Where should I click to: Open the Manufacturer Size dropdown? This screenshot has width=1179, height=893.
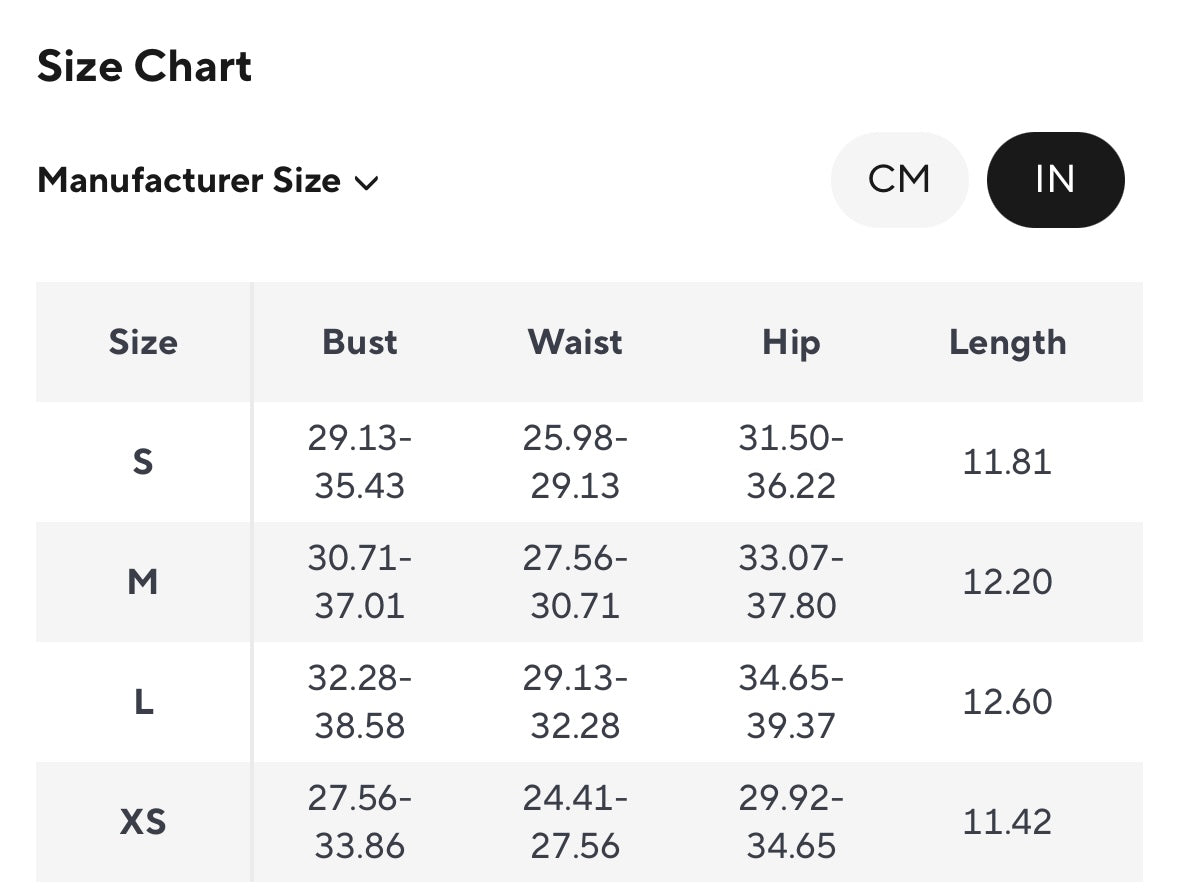[208, 181]
